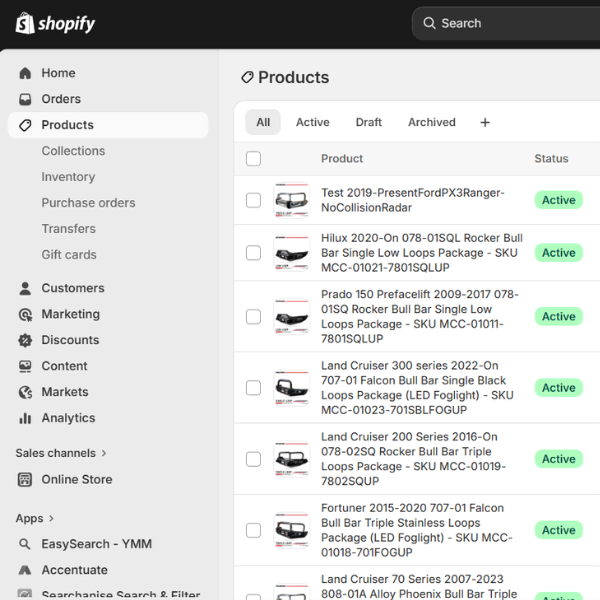Image resolution: width=600 pixels, height=600 pixels.
Task: Open the Test 2019-Present Ford PX3 Ranger product
Action: click(412, 200)
